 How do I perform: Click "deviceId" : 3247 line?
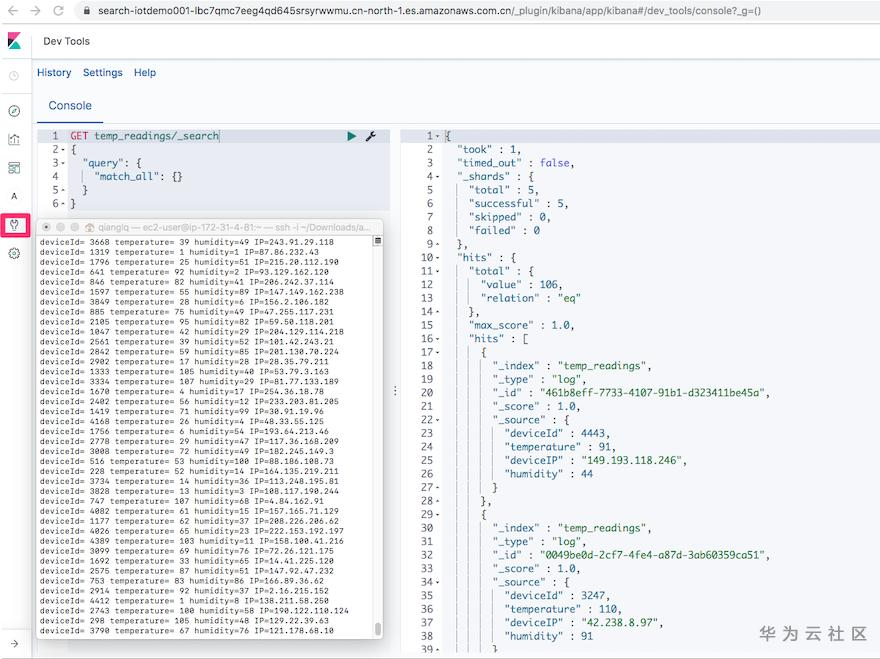click(x=556, y=596)
